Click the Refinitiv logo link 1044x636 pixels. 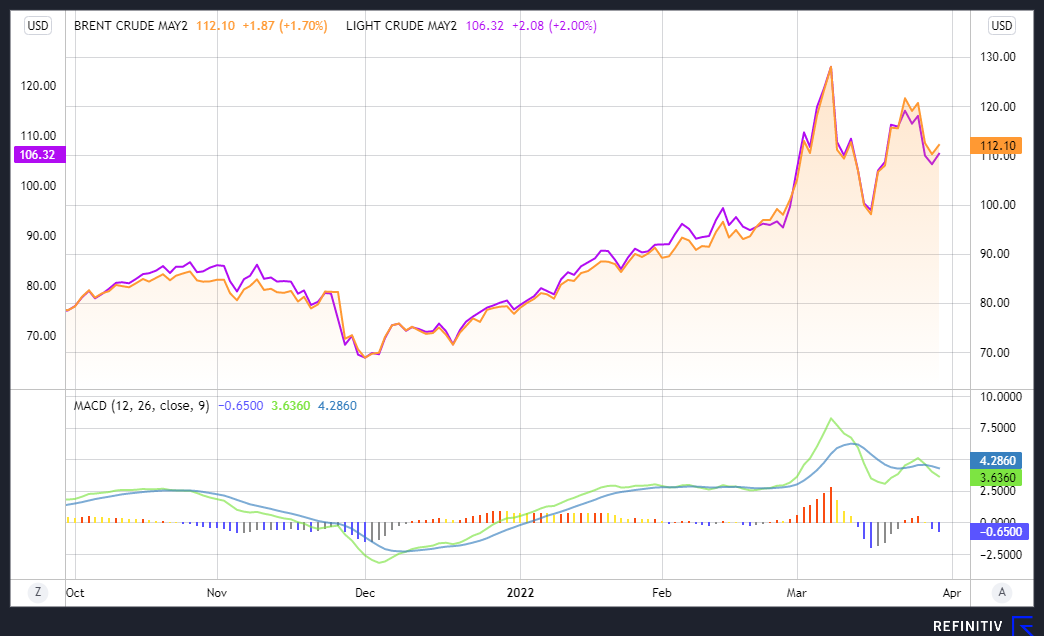[982, 626]
